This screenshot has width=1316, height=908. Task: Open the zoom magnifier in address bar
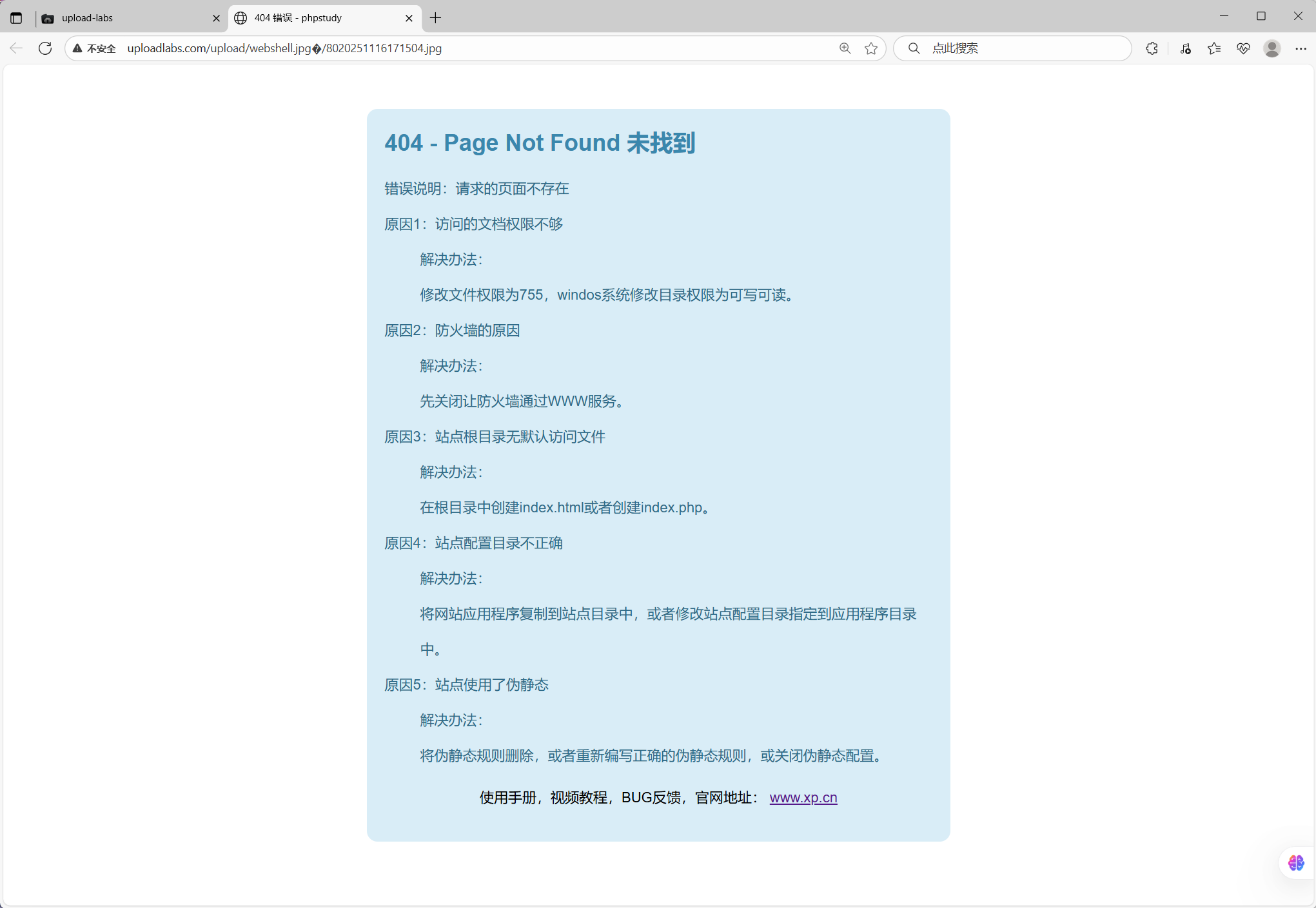tap(845, 48)
